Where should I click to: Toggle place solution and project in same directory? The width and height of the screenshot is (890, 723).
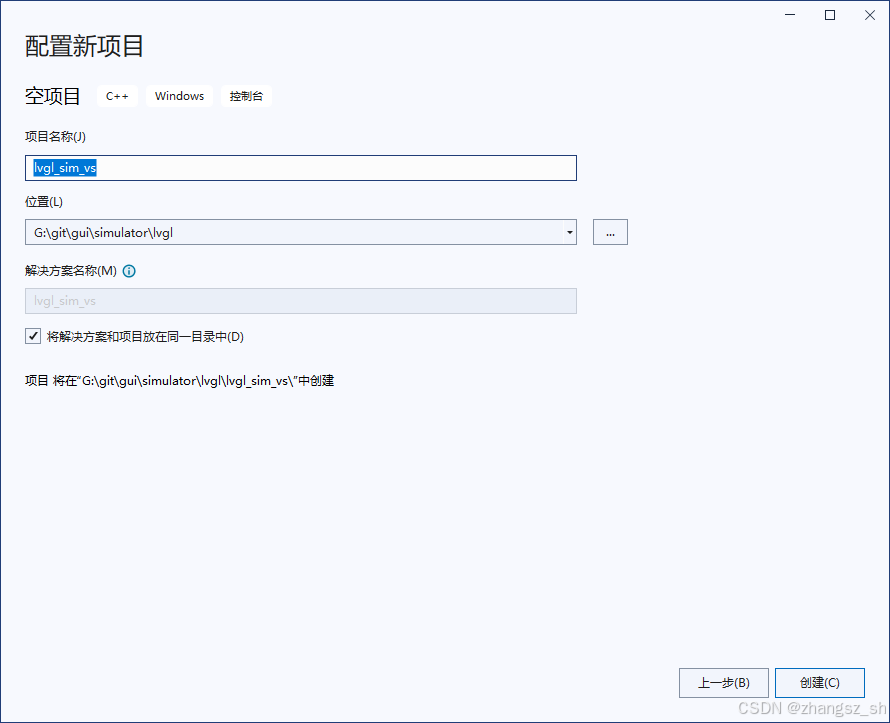pyautogui.click(x=33, y=336)
